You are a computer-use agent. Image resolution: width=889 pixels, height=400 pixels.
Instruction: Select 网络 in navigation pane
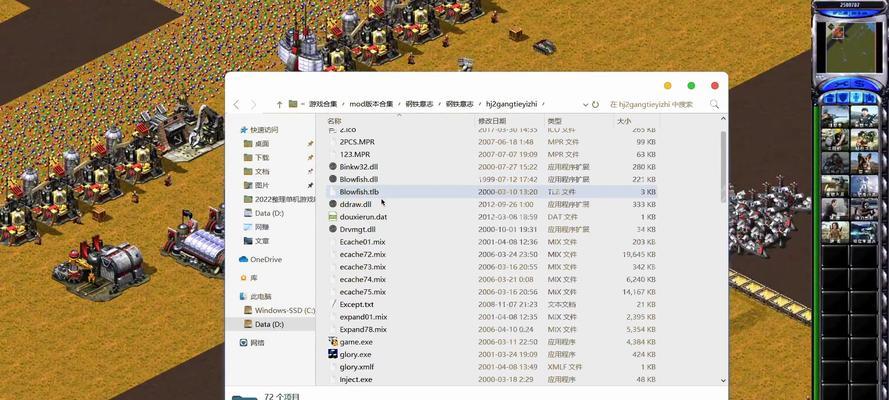point(257,343)
